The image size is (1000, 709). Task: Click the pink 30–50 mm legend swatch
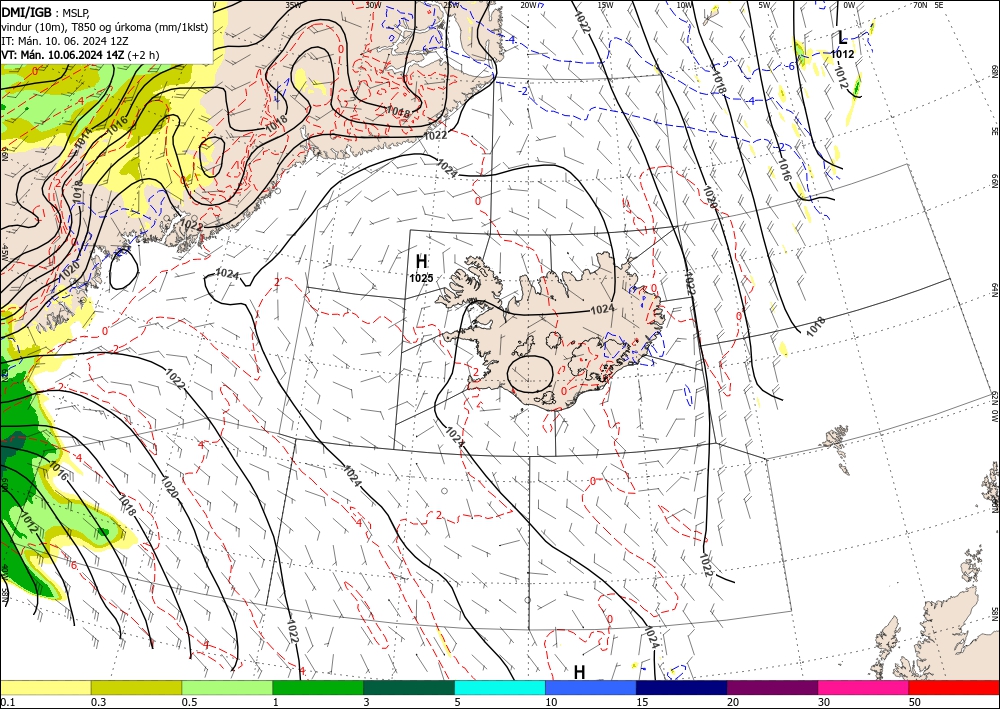click(x=864, y=687)
